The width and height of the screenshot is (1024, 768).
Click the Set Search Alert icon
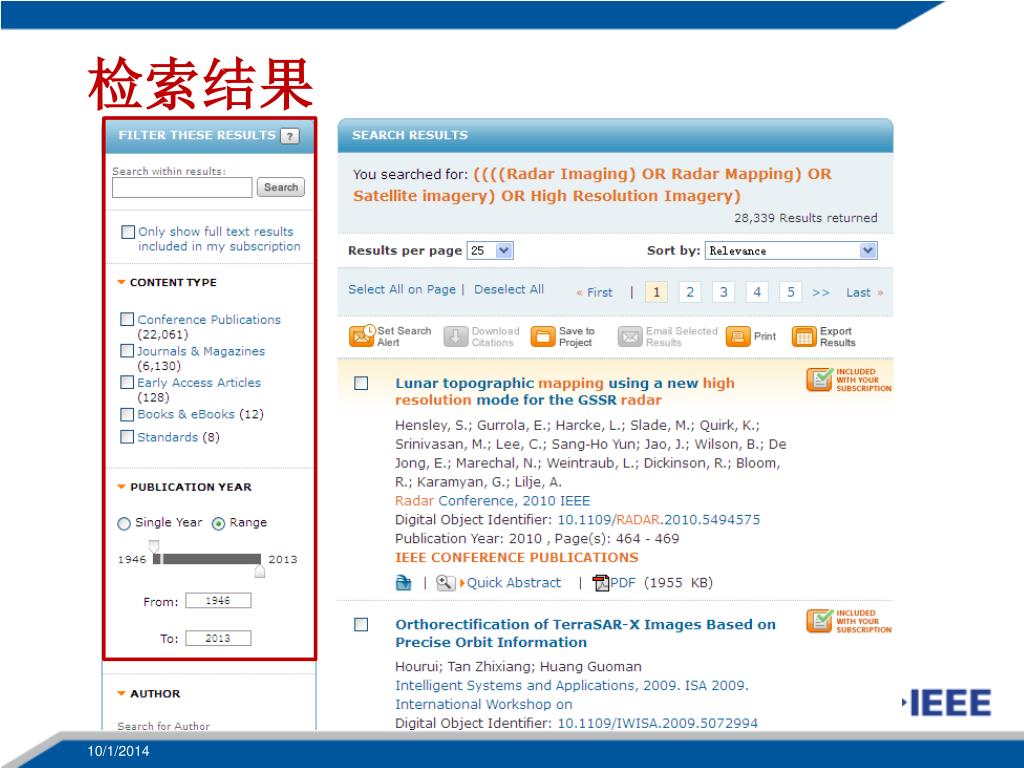361,336
